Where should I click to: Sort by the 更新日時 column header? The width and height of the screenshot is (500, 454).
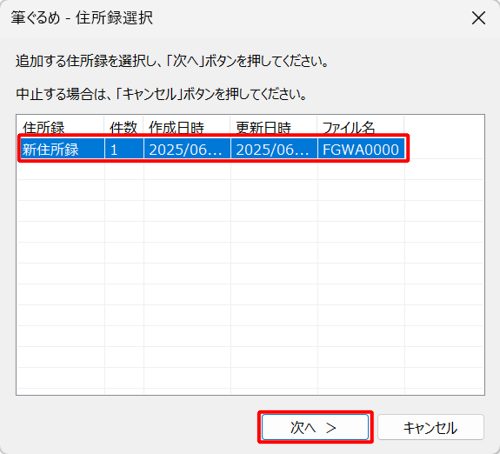click(274, 126)
